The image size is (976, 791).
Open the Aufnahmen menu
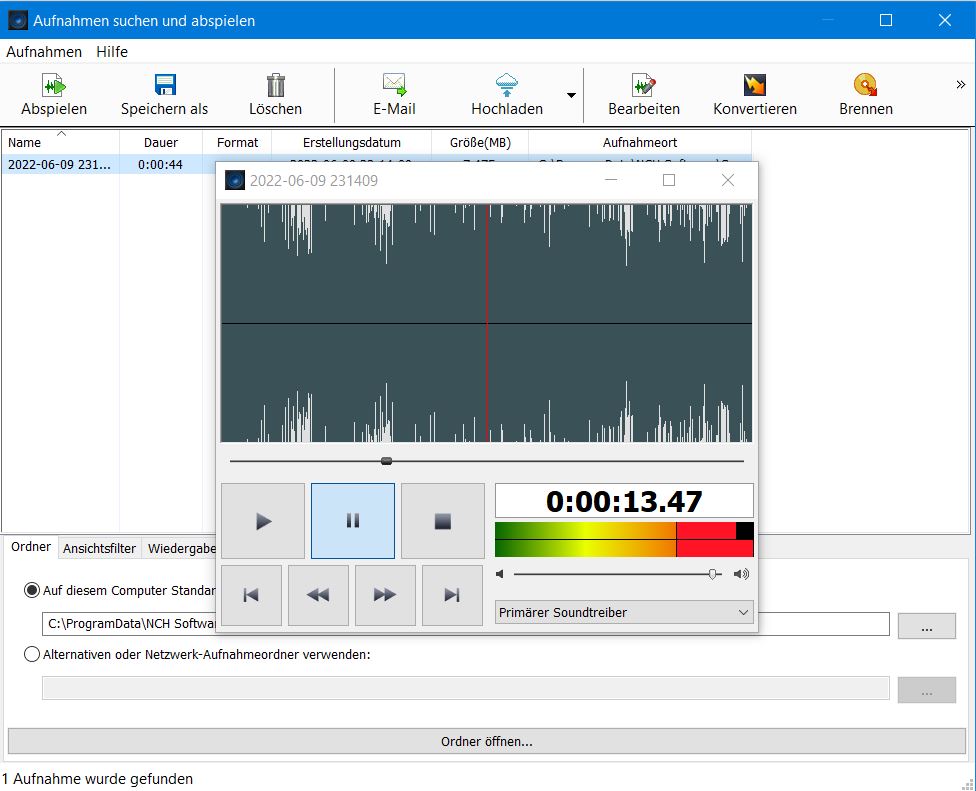coord(44,51)
